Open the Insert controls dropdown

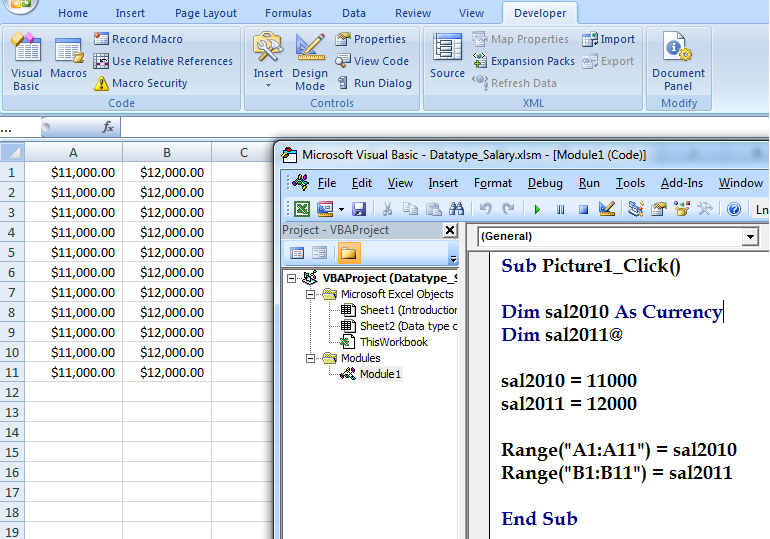tap(268, 61)
